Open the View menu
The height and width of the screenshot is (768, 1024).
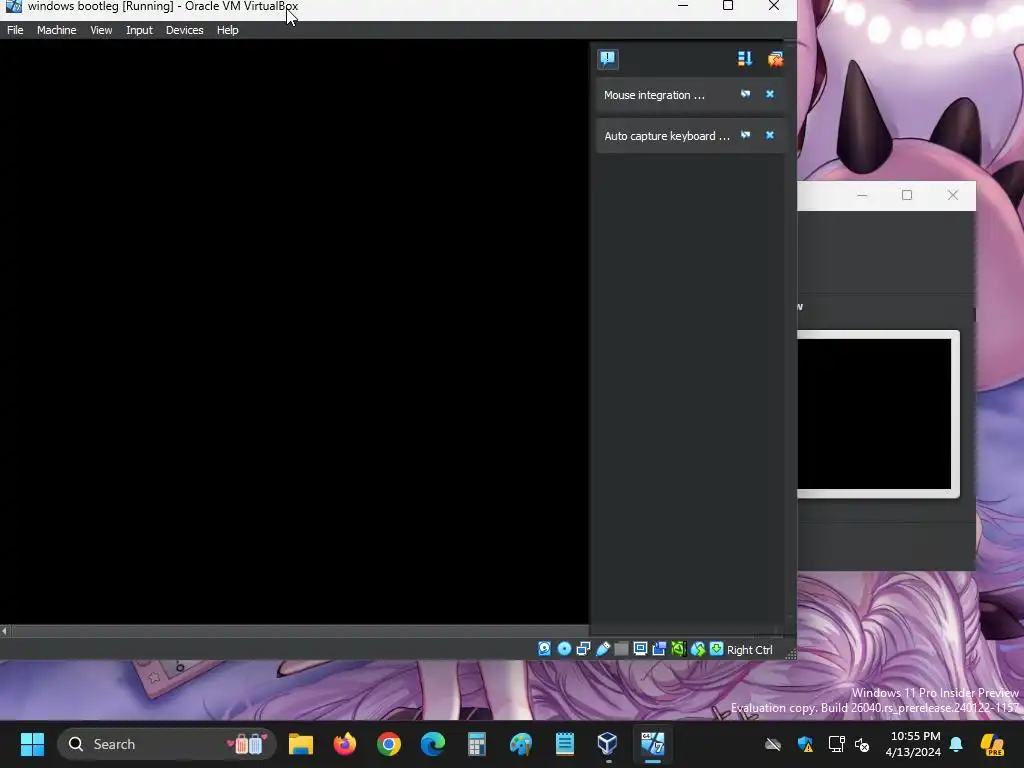101,30
